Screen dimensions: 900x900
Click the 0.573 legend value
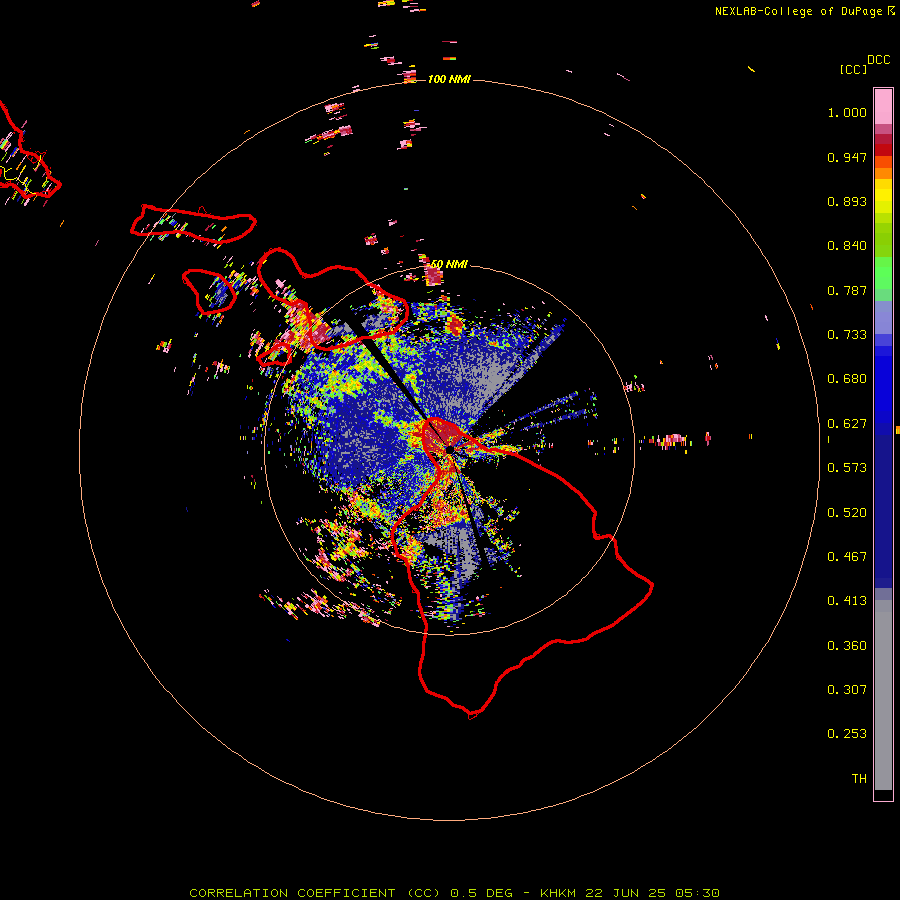click(847, 468)
